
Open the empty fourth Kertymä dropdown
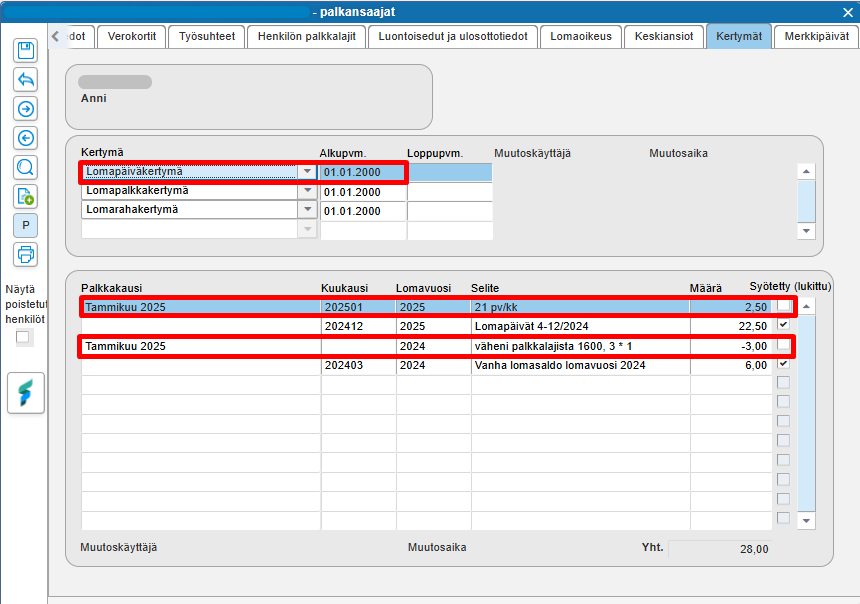[x=307, y=229]
